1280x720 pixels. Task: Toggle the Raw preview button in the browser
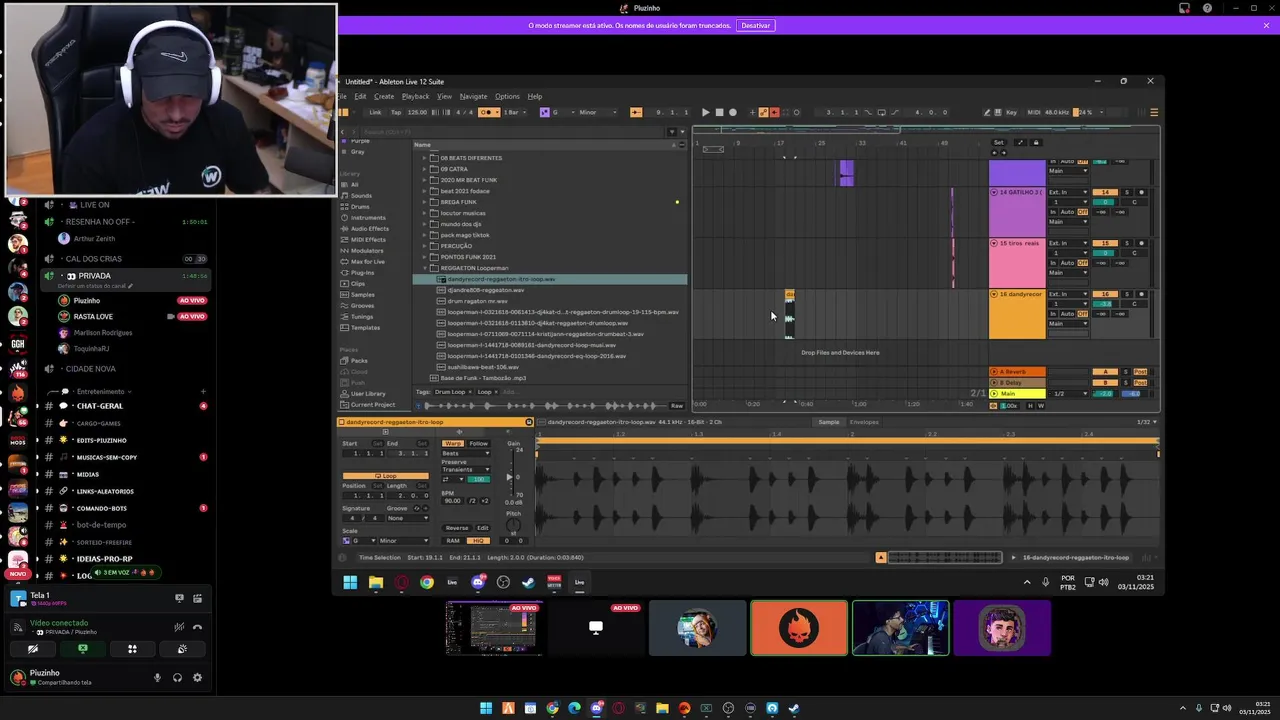[677, 406]
